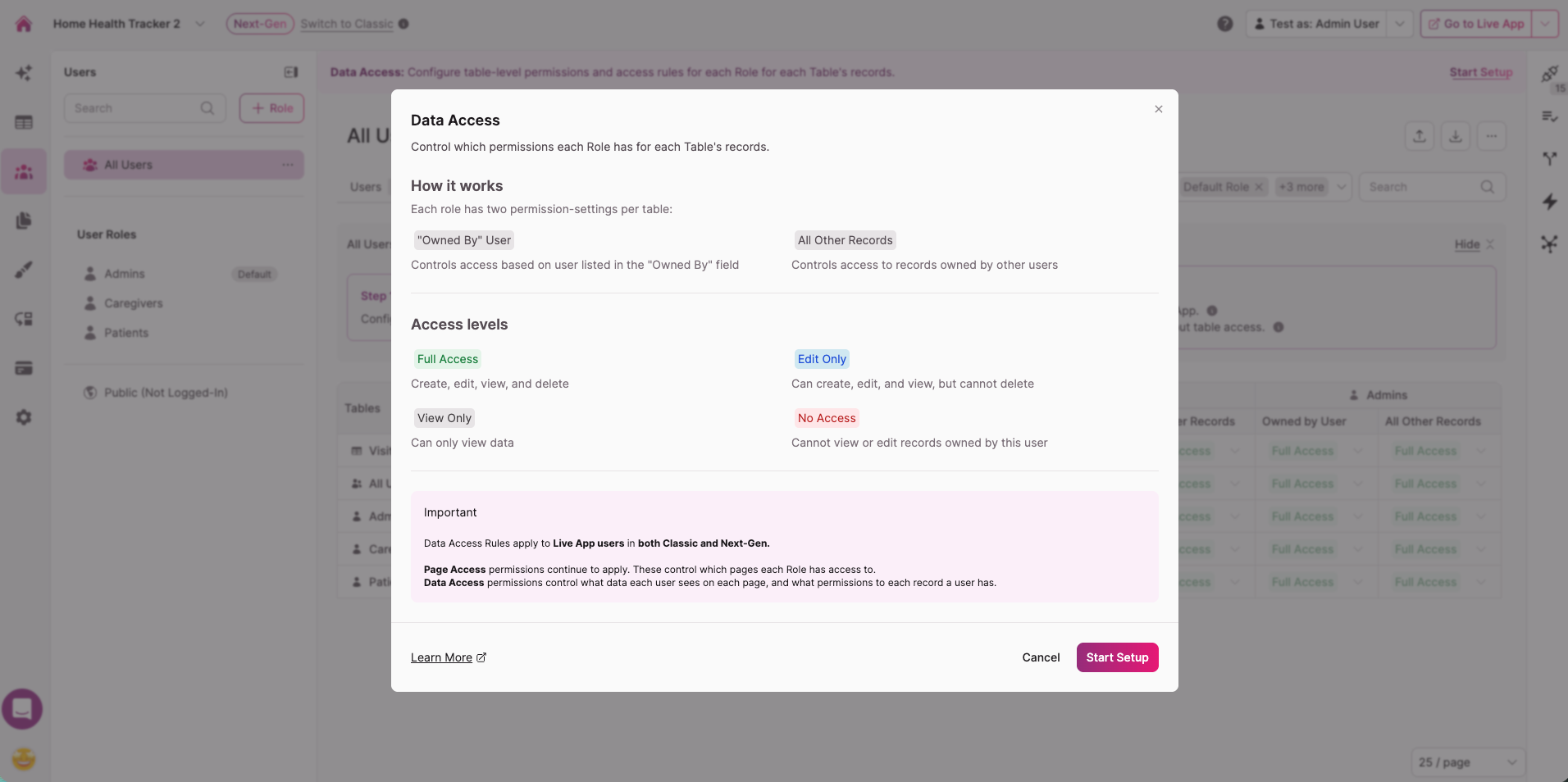Select the Users icon in left sidebar
This screenshot has height=782, width=1568.
tap(24, 171)
